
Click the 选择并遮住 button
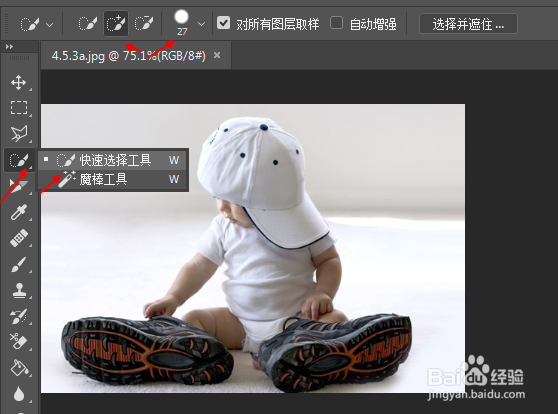point(468,24)
